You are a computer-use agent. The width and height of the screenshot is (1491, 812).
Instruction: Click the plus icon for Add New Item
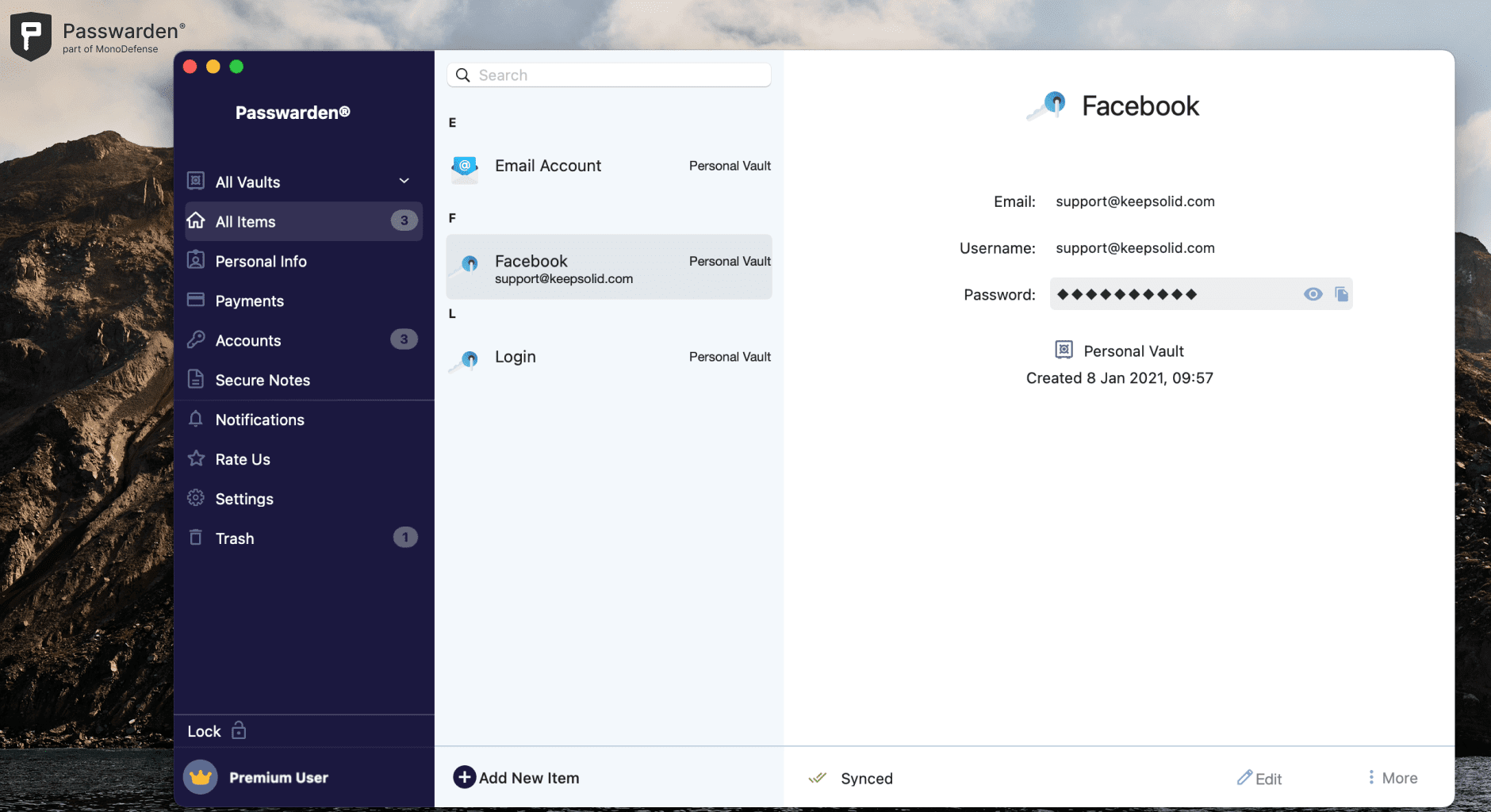pyautogui.click(x=464, y=777)
